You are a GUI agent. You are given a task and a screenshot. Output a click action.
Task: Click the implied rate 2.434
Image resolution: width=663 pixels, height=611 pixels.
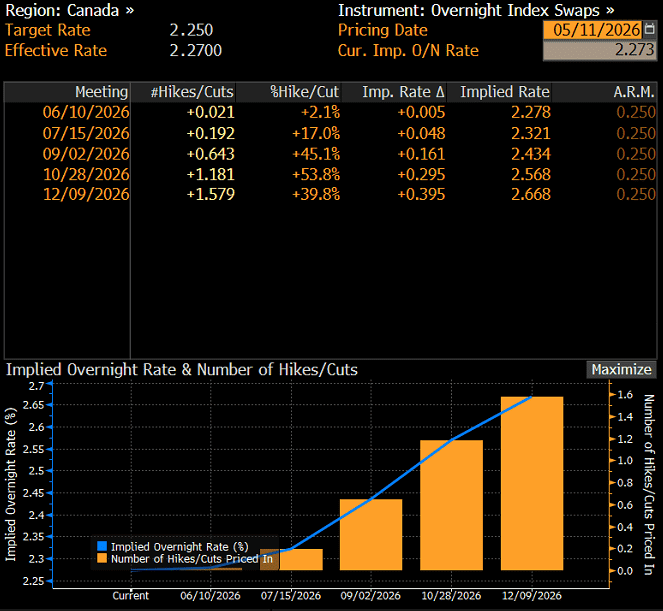(531, 154)
